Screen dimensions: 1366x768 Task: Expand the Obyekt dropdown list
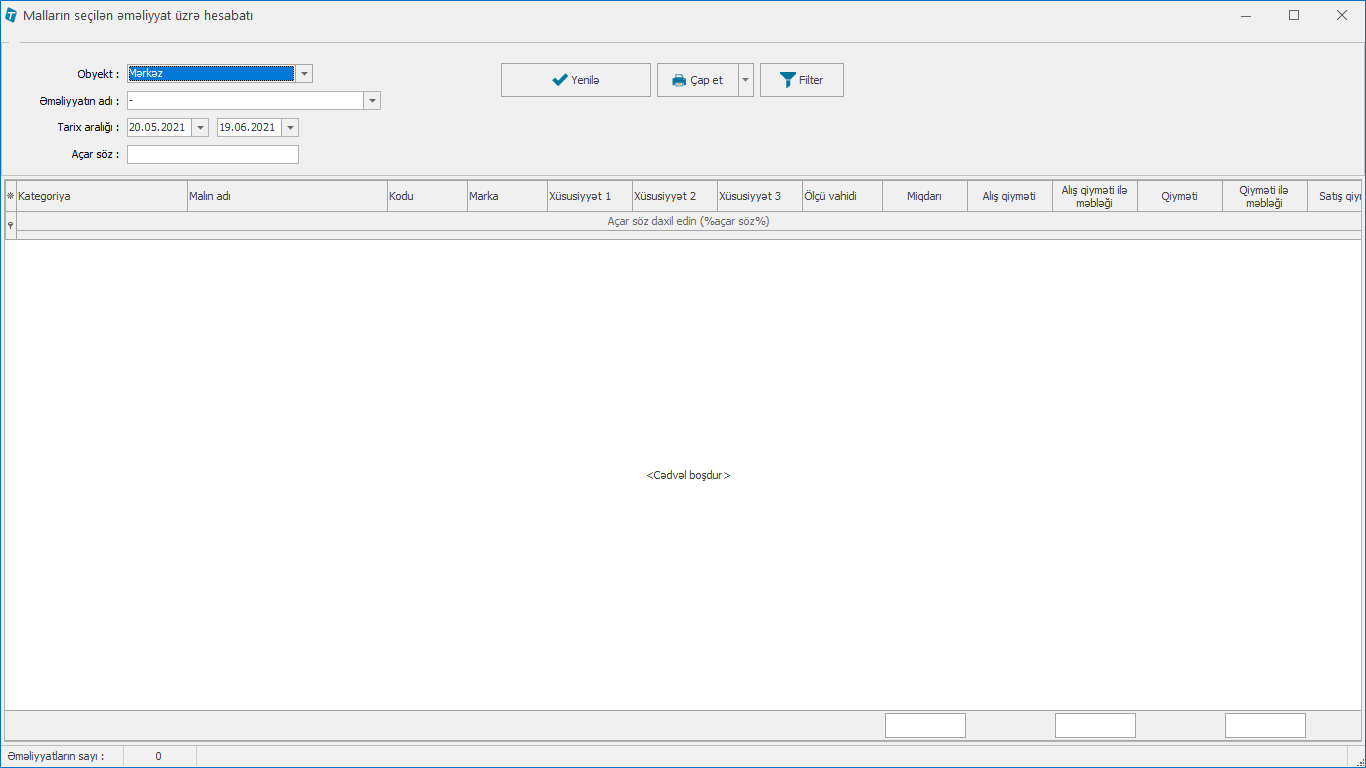tap(304, 74)
